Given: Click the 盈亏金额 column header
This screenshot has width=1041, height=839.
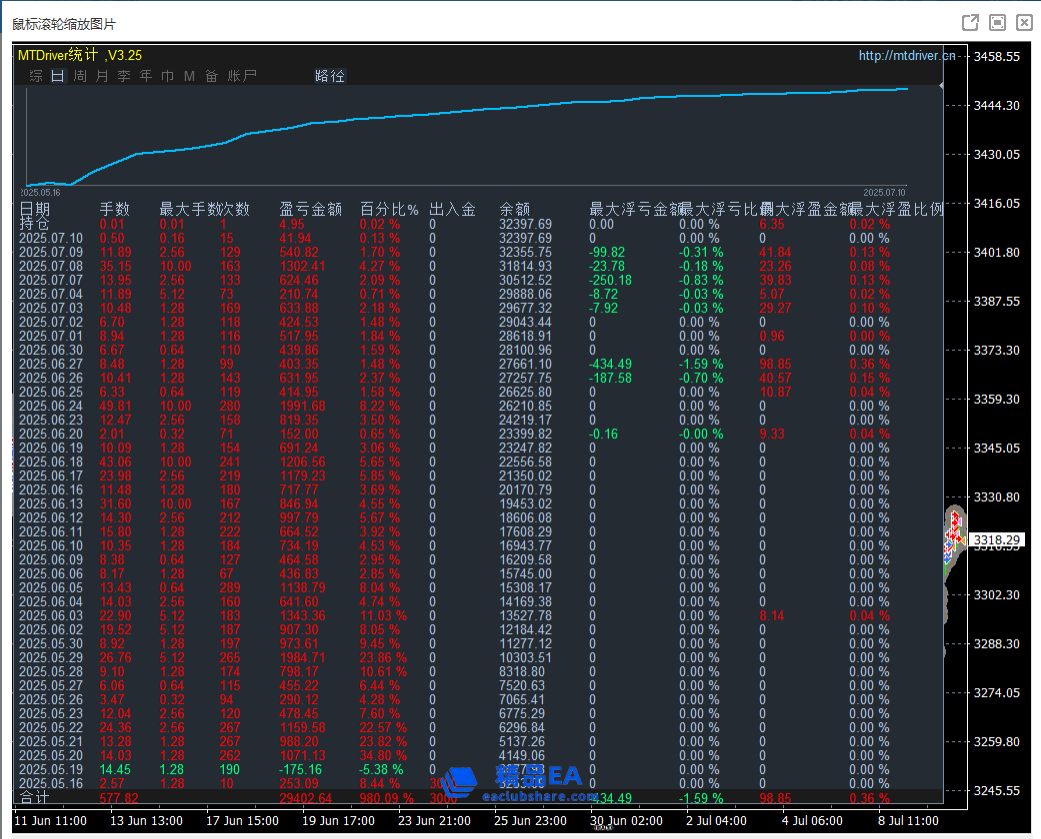Looking at the screenshot, I should [310, 209].
